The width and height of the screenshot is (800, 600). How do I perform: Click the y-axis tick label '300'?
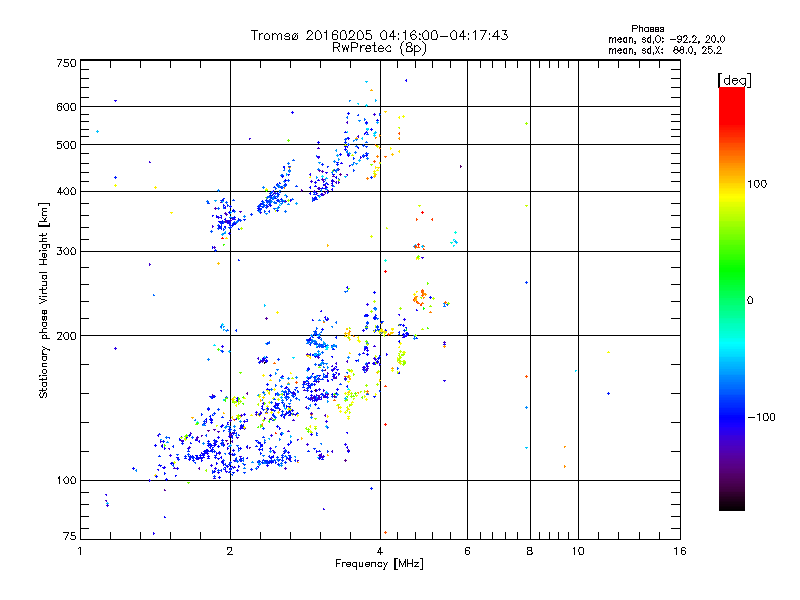[67, 251]
